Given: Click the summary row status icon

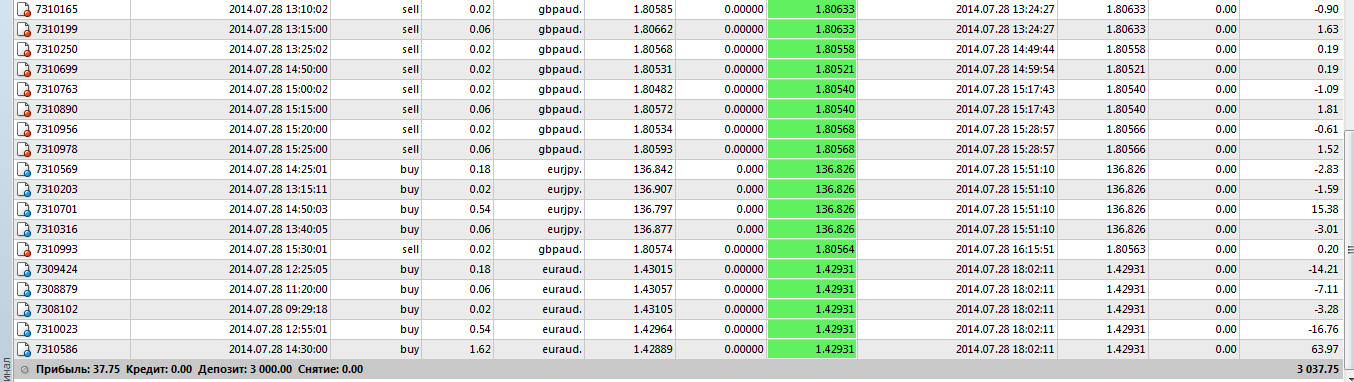Looking at the screenshot, I should click(x=24, y=369).
